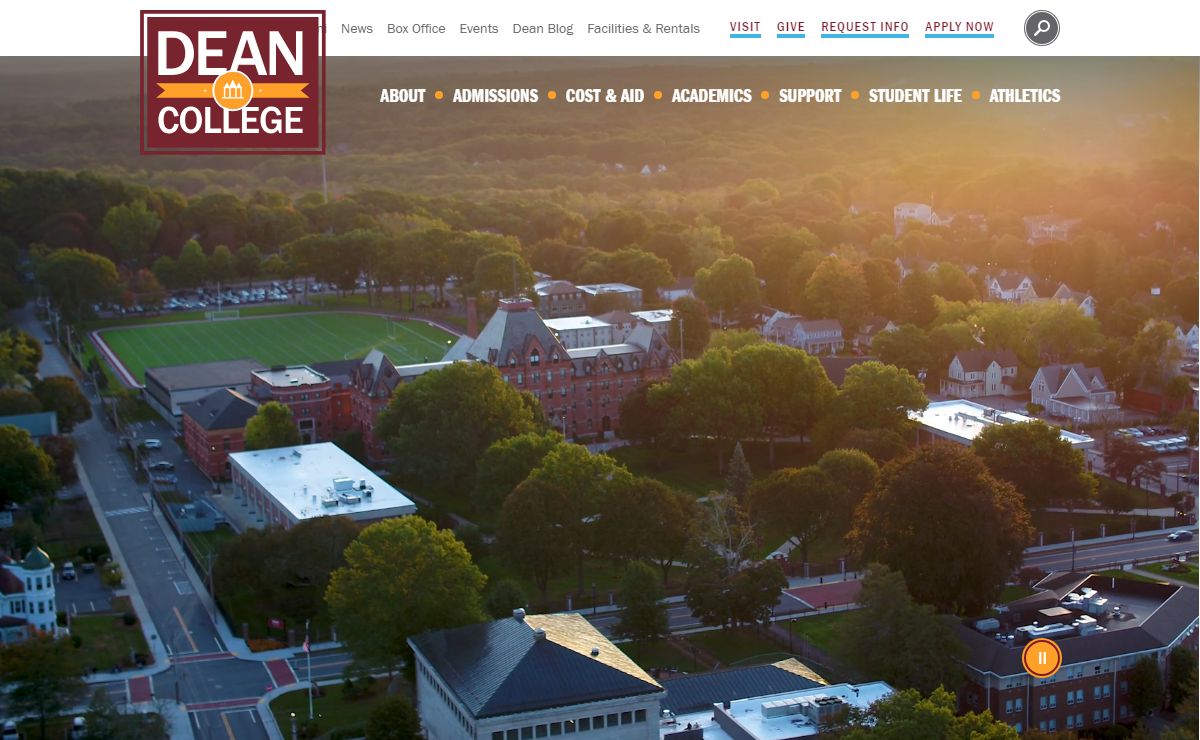1200x740 pixels.
Task: Open Facilities & Rentals page
Action: 644,28
